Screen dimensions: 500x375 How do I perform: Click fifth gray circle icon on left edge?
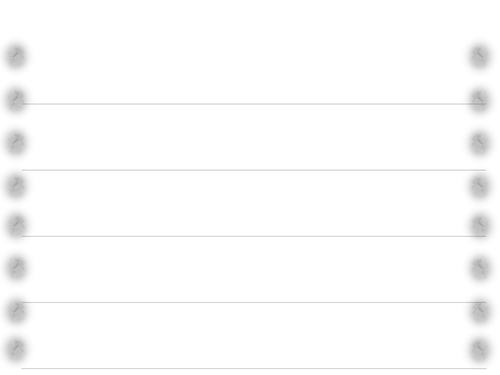point(16,226)
